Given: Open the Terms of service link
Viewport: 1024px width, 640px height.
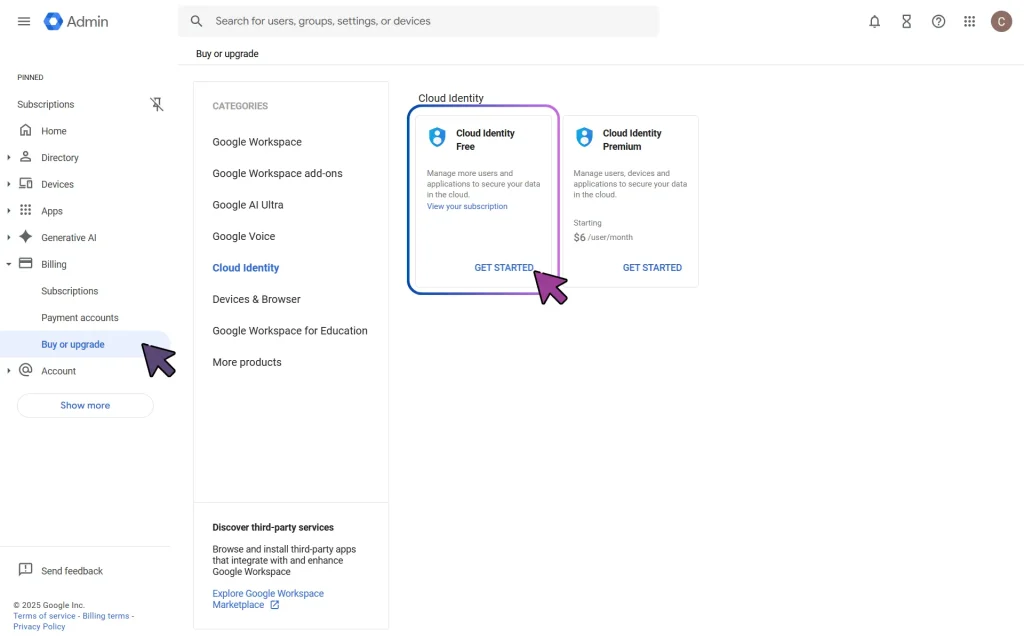Looking at the screenshot, I should 44,616.
